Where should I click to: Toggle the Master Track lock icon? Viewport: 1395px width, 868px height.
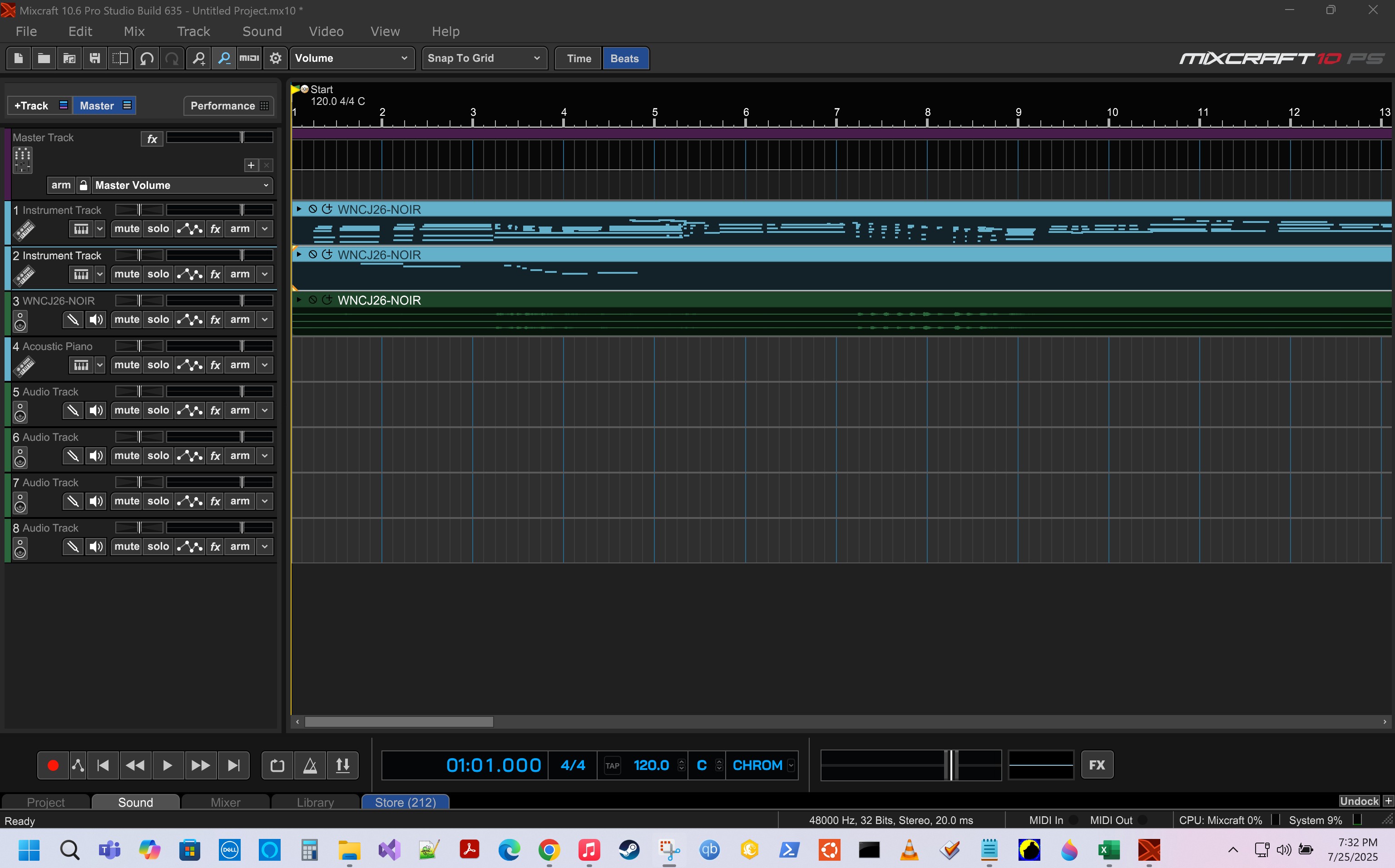pyautogui.click(x=83, y=185)
